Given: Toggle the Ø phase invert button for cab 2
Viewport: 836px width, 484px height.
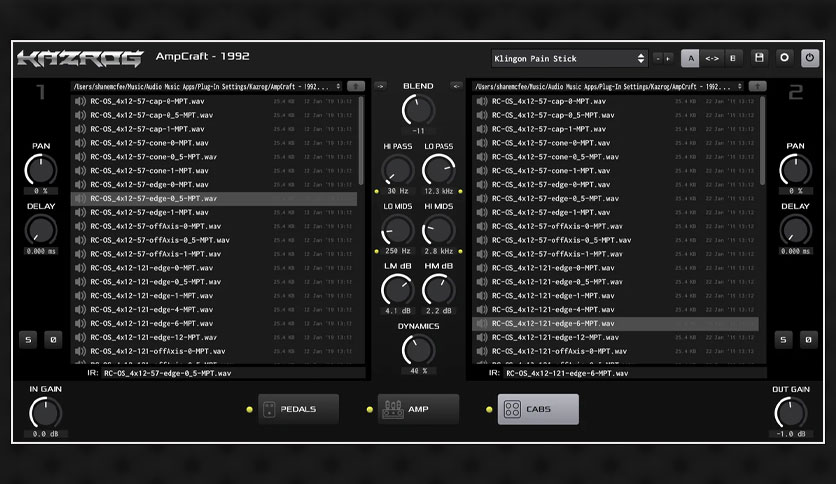Looking at the screenshot, I should pyautogui.click(x=808, y=340).
